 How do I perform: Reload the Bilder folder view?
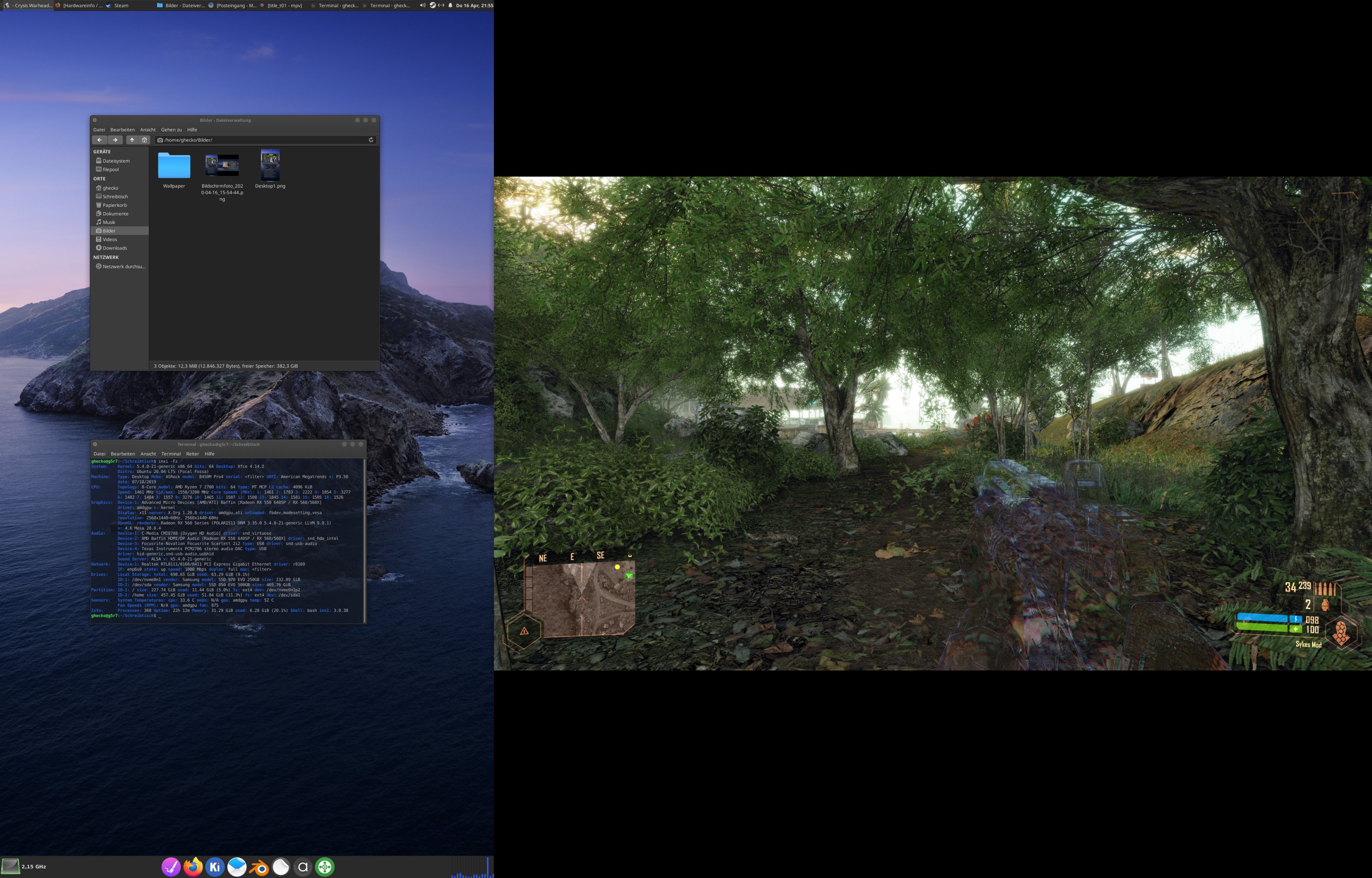371,140
